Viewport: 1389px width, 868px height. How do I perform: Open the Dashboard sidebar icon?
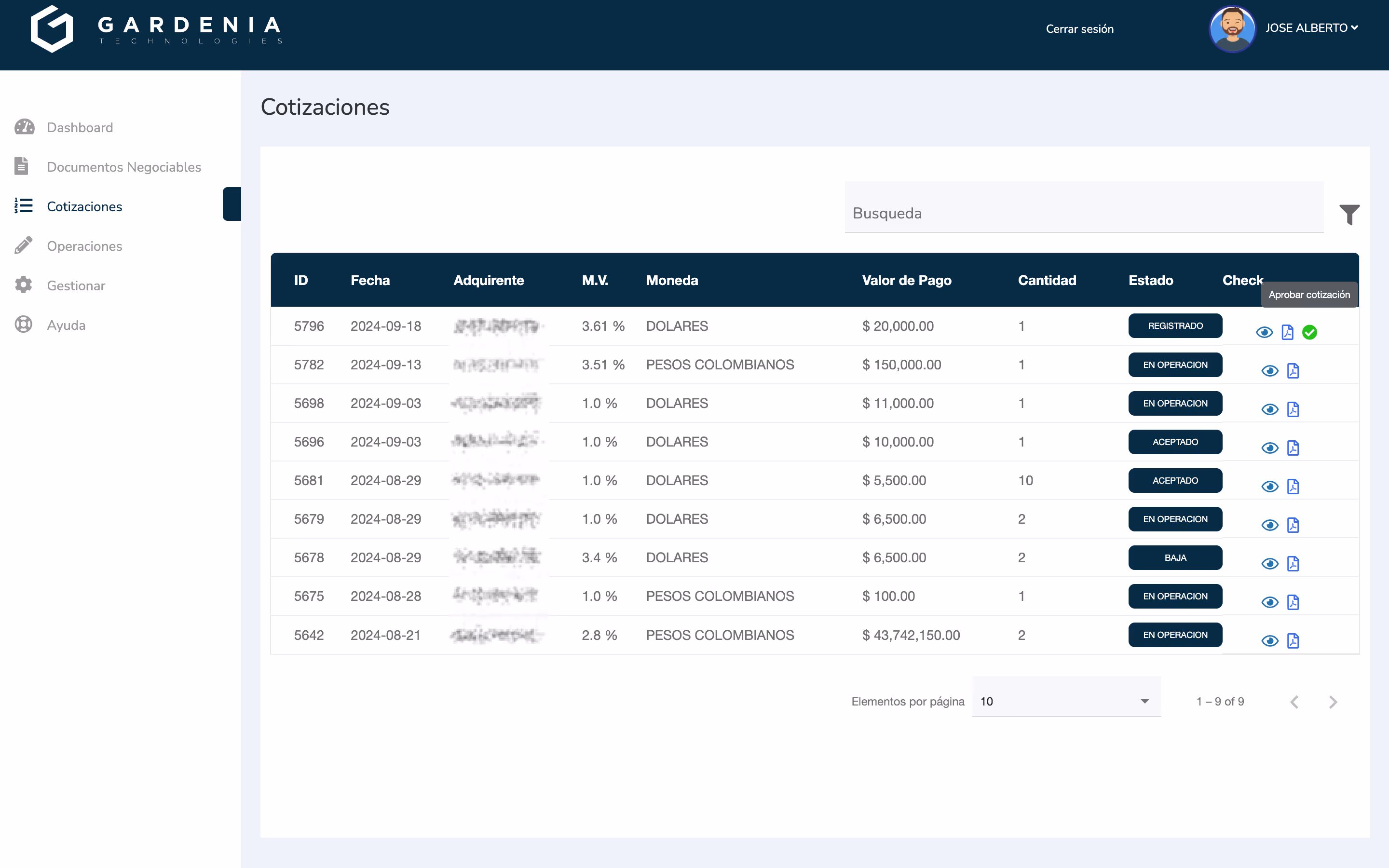[x=24, y=127]
